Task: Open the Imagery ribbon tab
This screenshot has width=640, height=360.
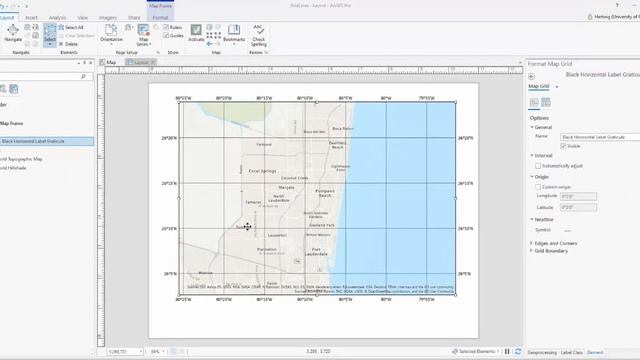Action: [x=108, y=18]
